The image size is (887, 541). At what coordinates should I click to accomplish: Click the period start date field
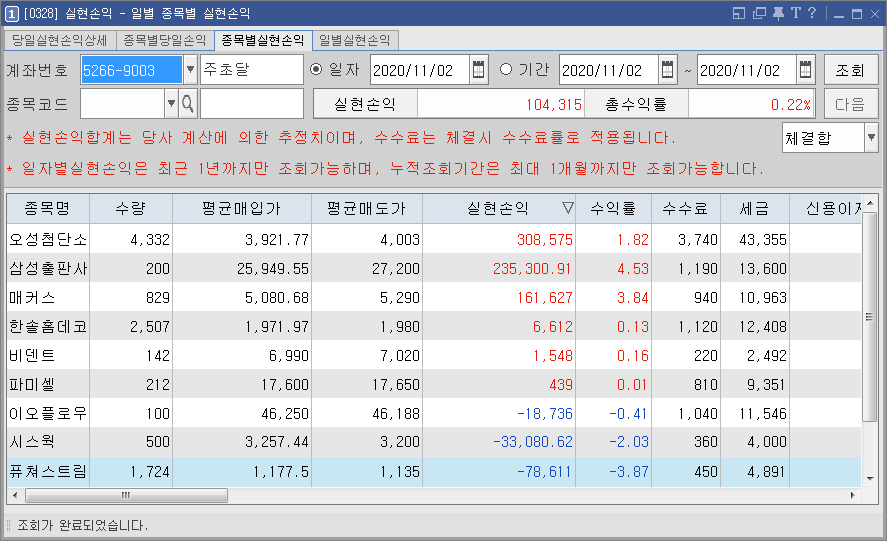[x=609, y=70]
